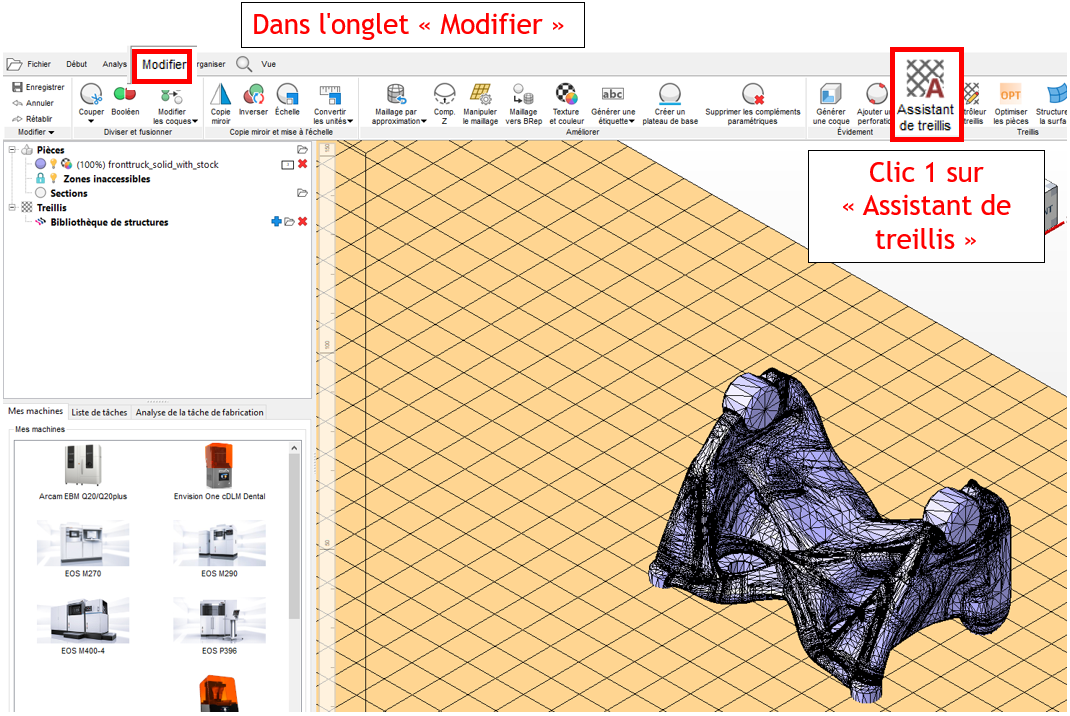
Task: Select the Booléen tool
Action: click(125, 95)
